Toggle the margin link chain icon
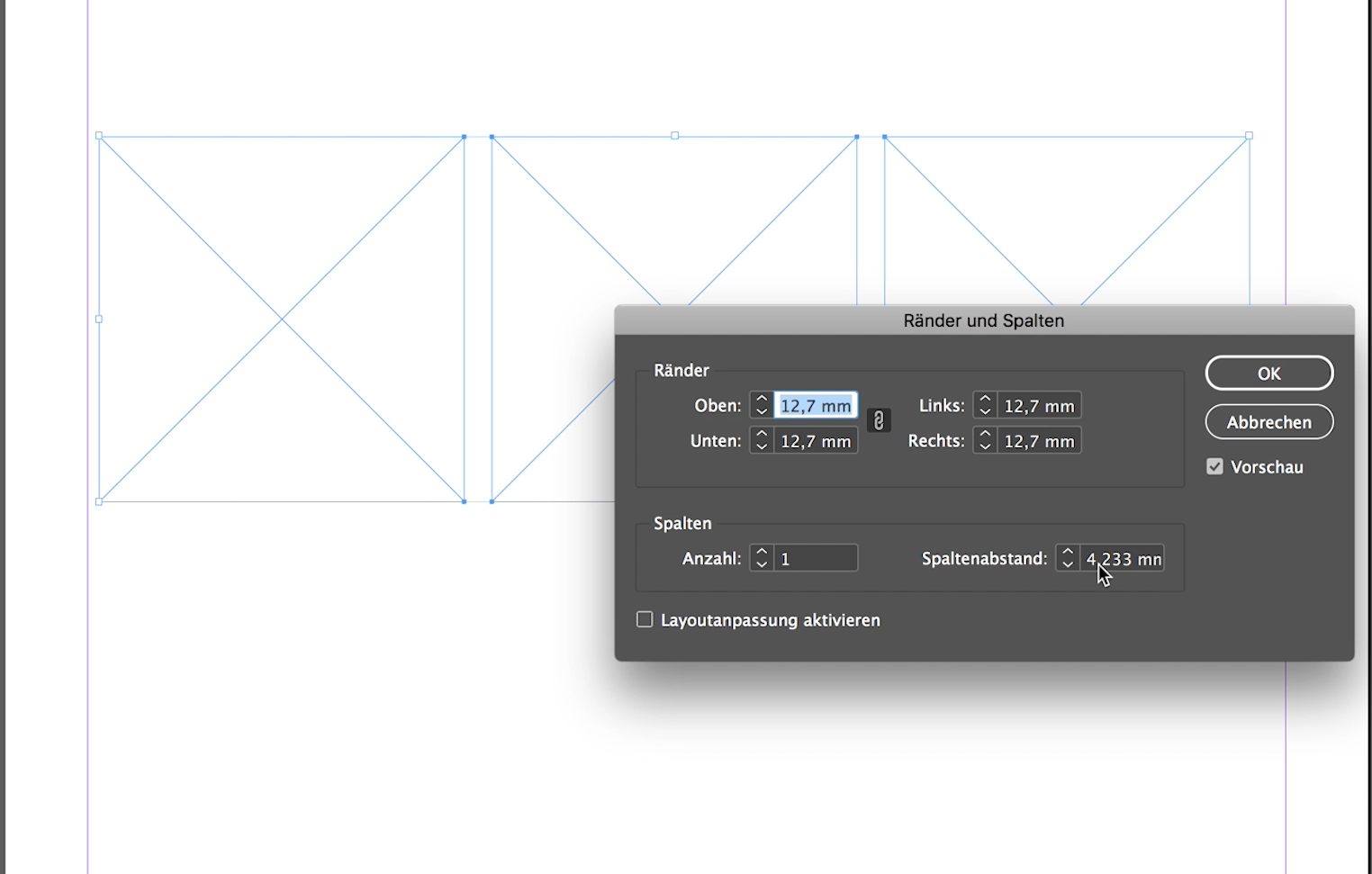Viewport: 1372px width, 874px height. click(879, 421)
